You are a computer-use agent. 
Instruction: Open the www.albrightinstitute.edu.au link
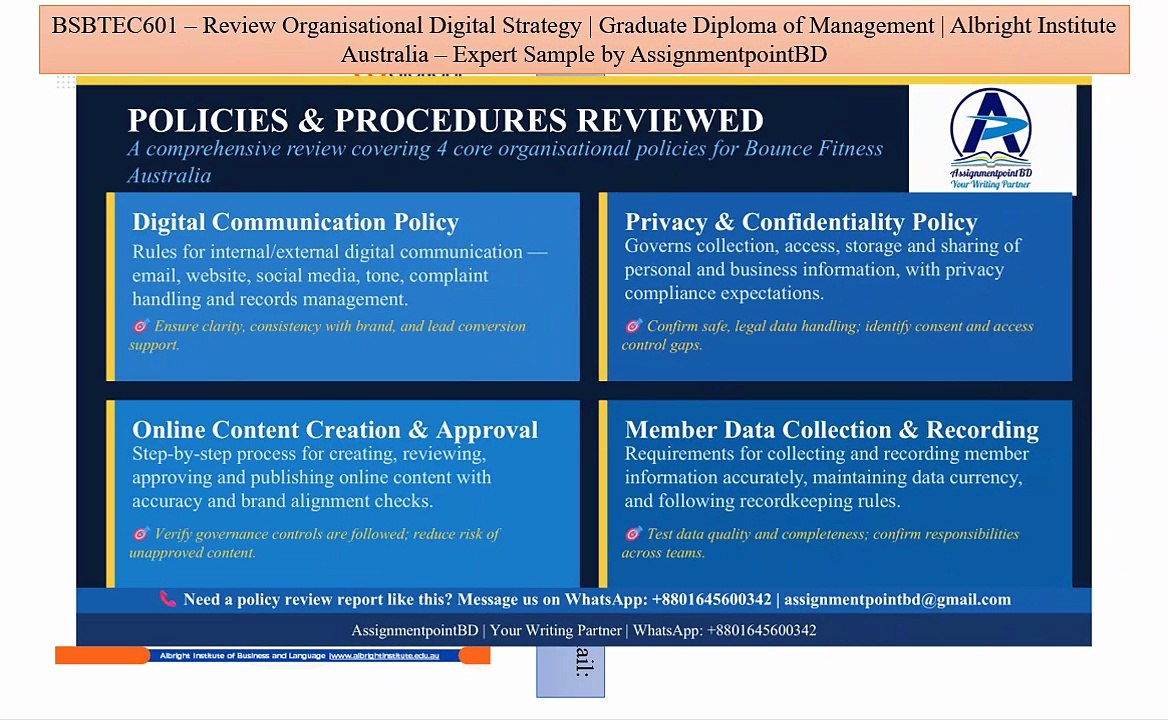(384, 655)
